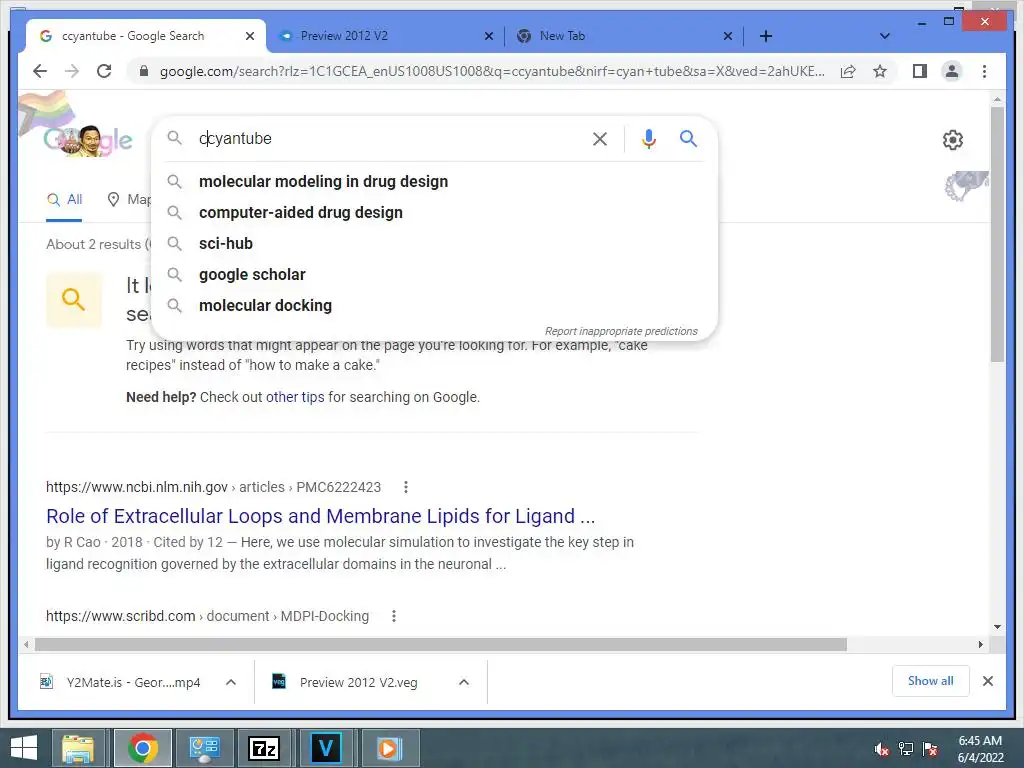The height and width of the screenshot is (768, 1024).
Task: Switch to the New Tab tab
Action: [624, 36]
